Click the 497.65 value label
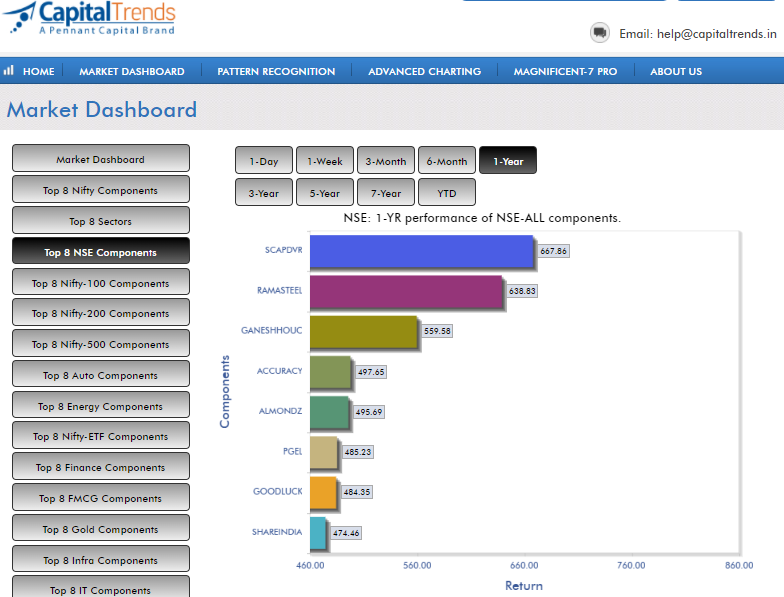The width and height of the screenshot is (784, 597). [x=371, y=372]
